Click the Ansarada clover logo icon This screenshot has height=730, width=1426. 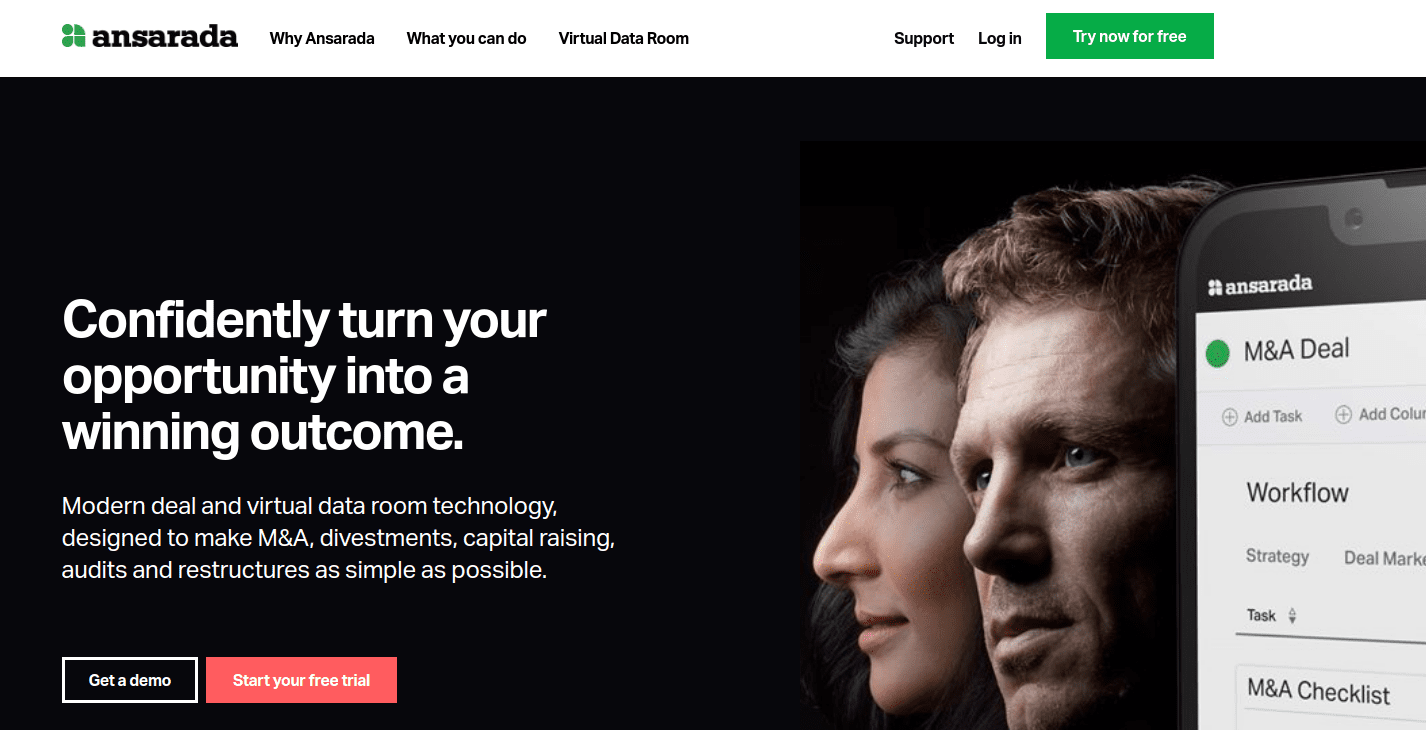pyautogui.click(x=73, y=36)
